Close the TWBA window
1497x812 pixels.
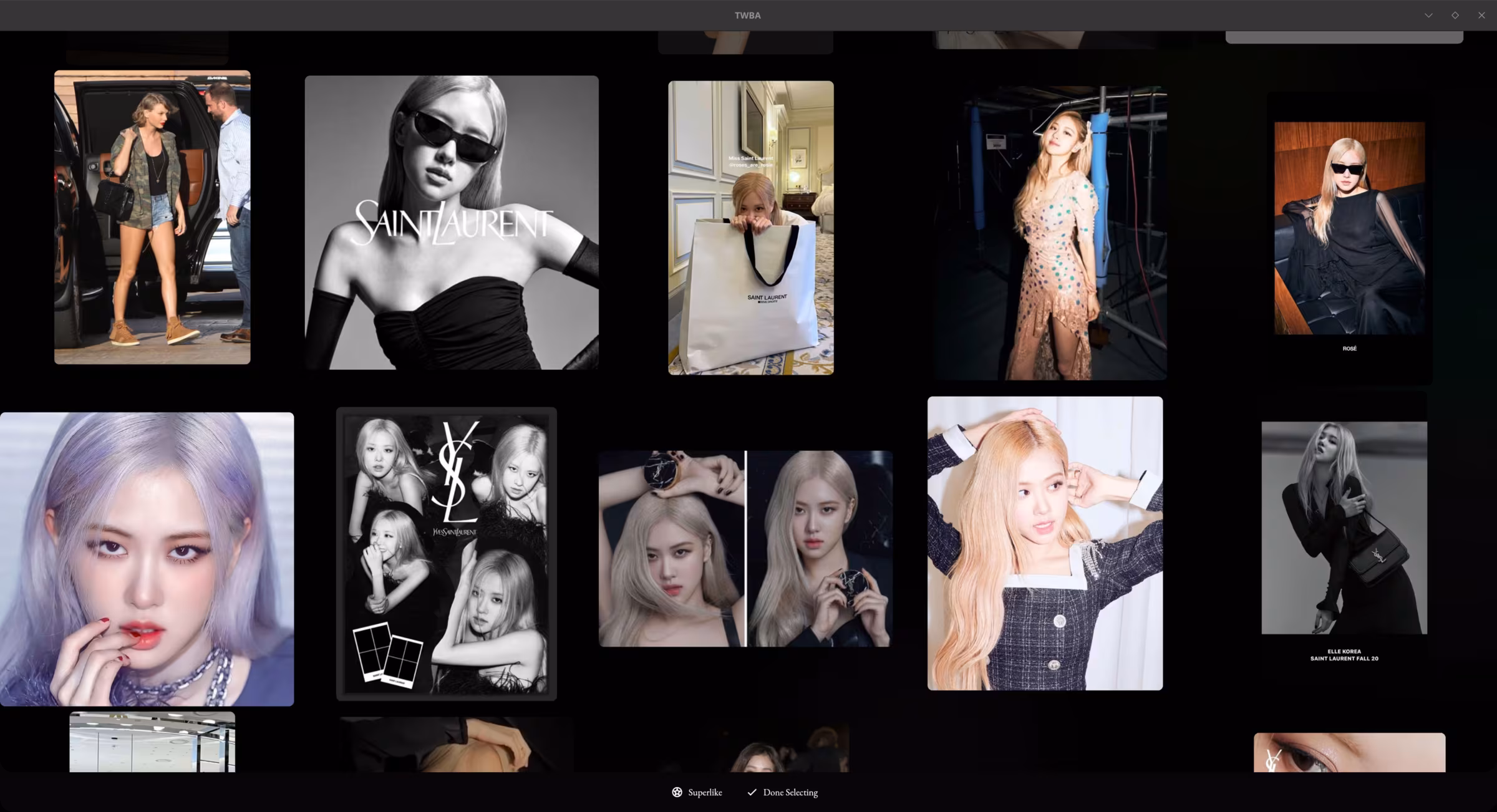point(1481,15)
